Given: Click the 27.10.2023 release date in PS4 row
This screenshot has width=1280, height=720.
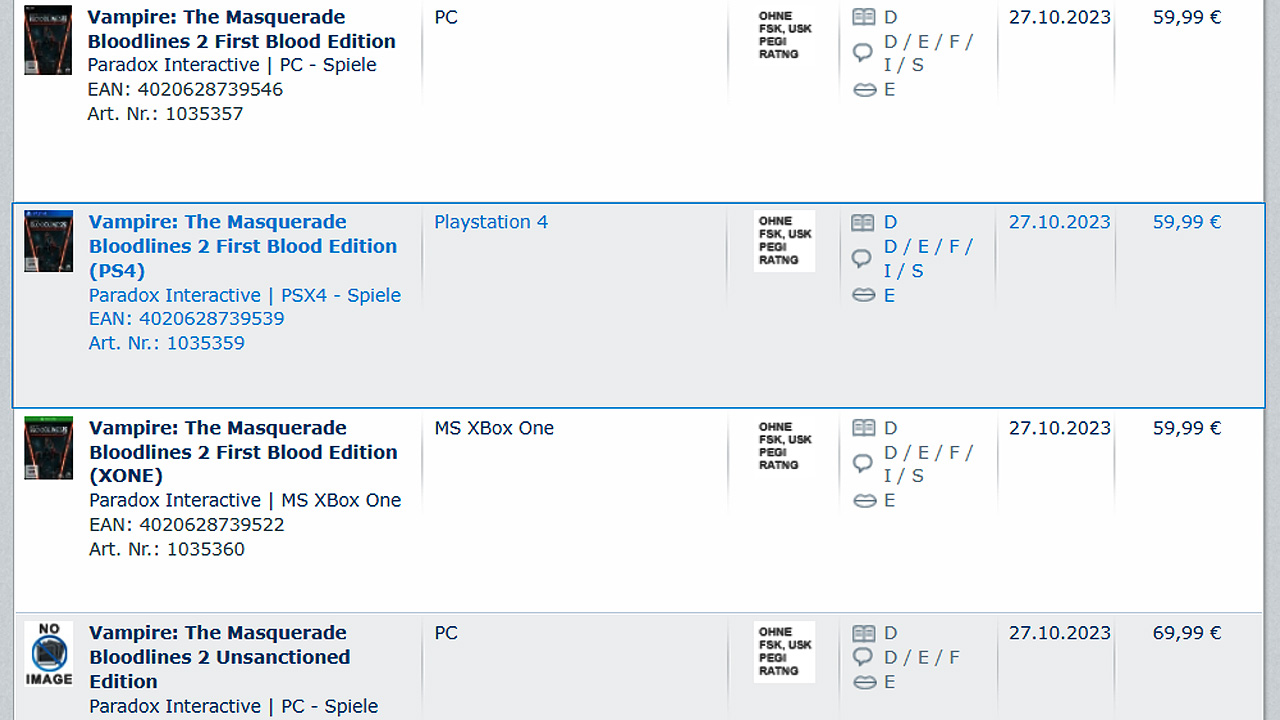Looking at the screenshot, I should click(x=1059, y=222).
